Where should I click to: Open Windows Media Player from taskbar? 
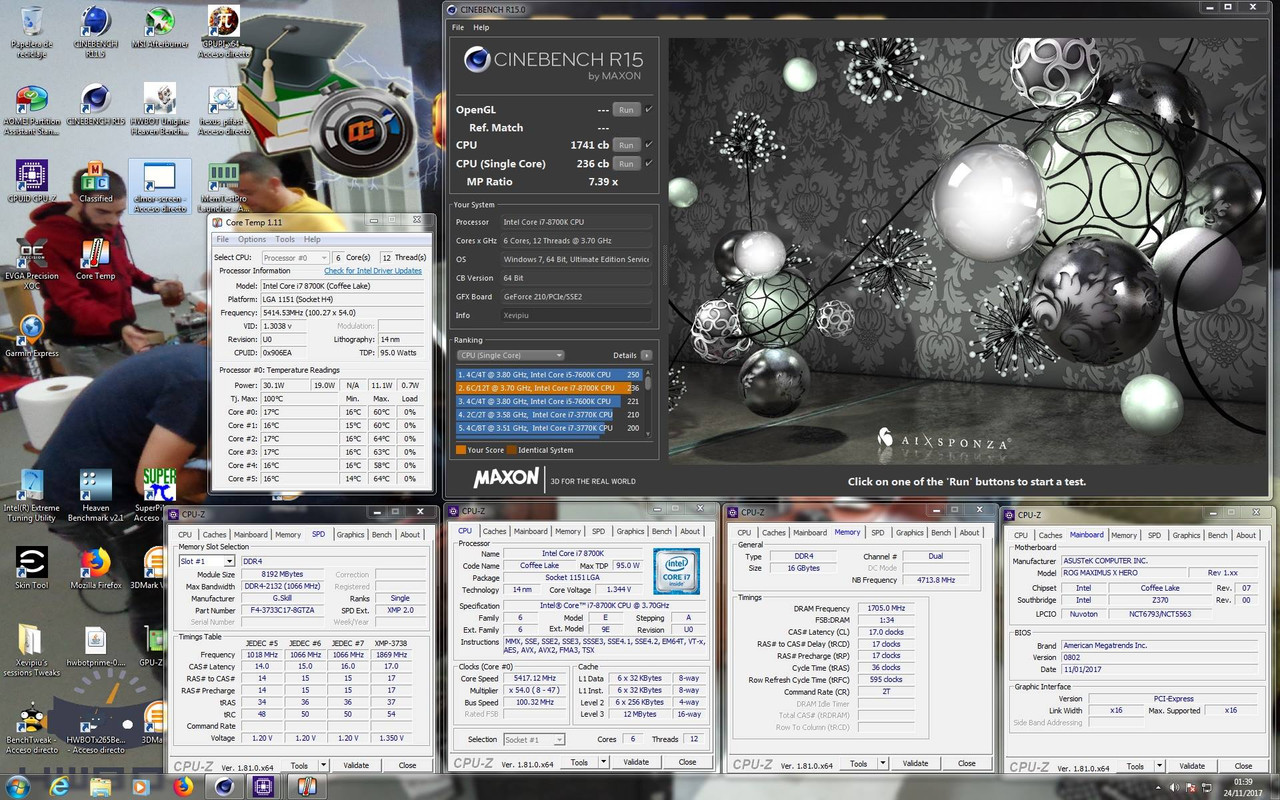[x=139, y=786]
